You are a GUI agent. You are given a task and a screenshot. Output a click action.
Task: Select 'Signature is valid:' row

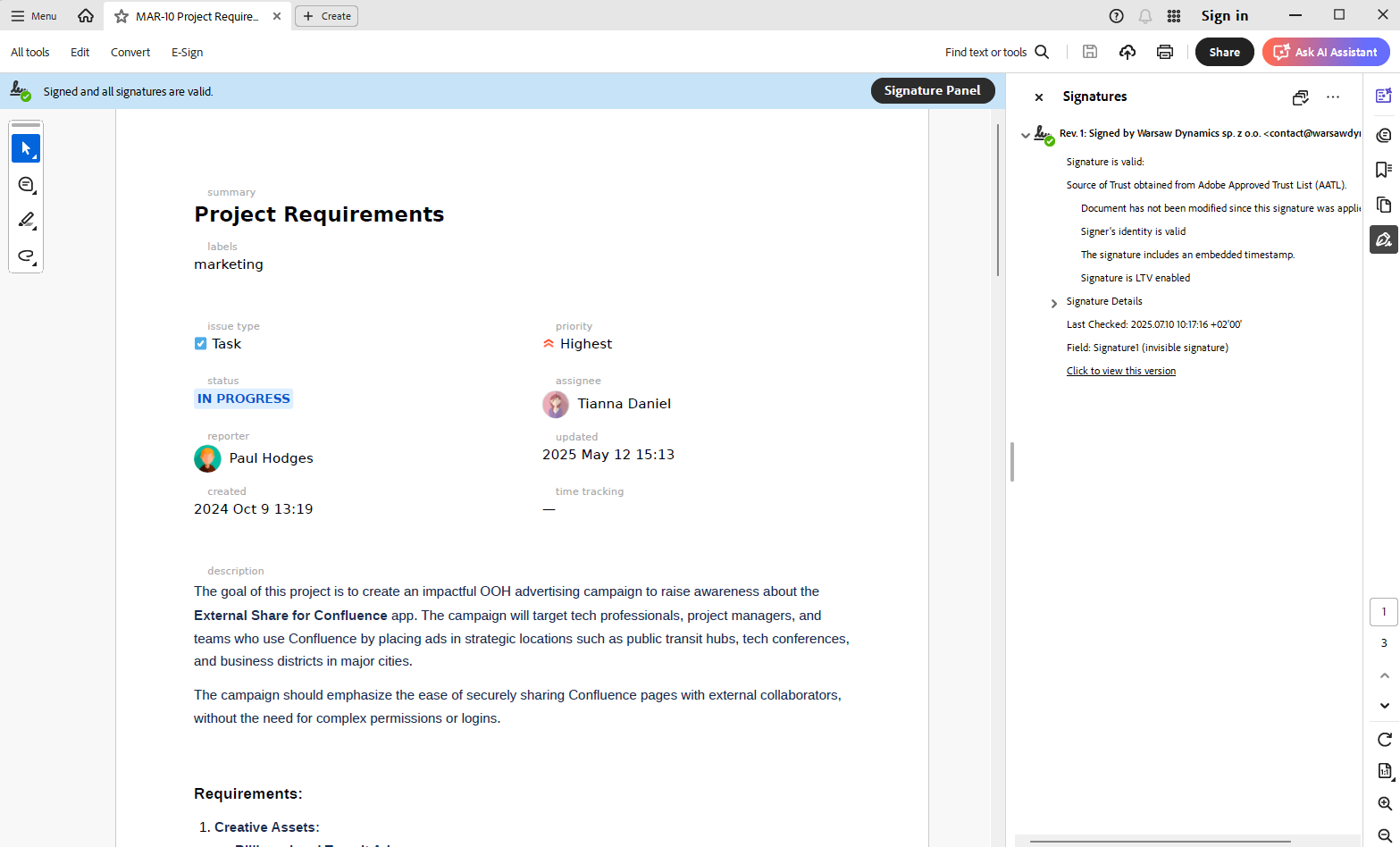1105,162
